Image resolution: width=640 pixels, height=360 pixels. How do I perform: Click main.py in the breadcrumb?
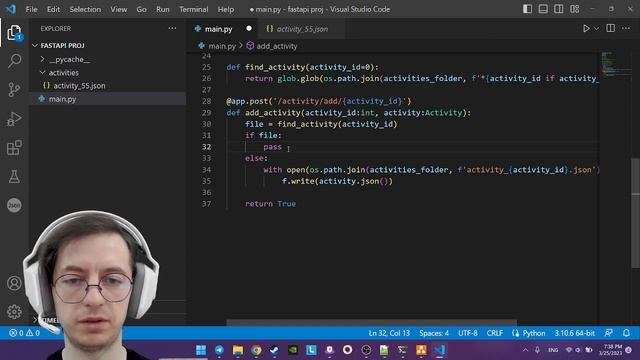click(222, 46)
